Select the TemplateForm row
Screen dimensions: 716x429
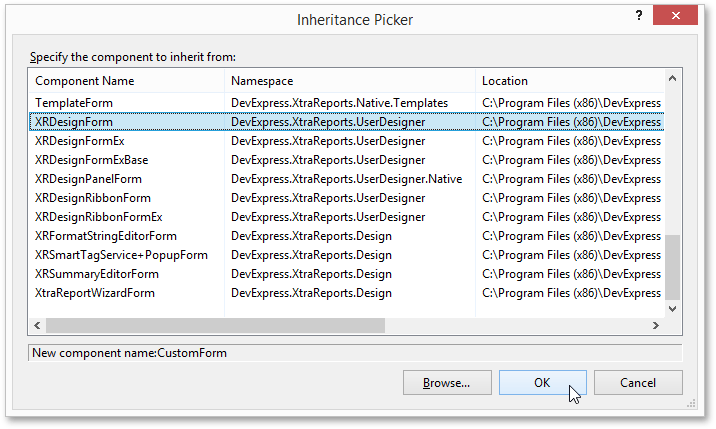point(347,103)
